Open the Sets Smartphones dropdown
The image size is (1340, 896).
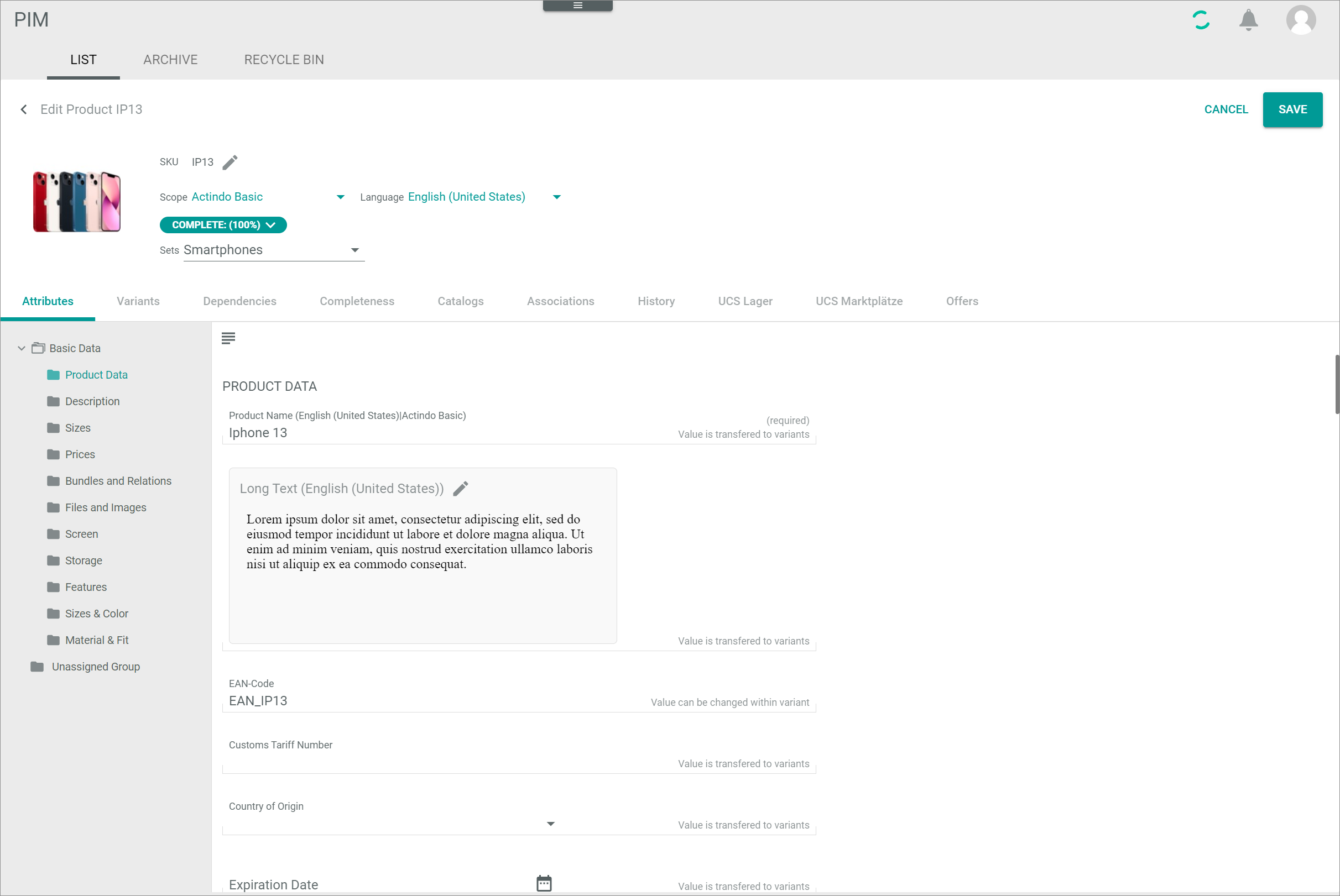(x=274, y=250)
